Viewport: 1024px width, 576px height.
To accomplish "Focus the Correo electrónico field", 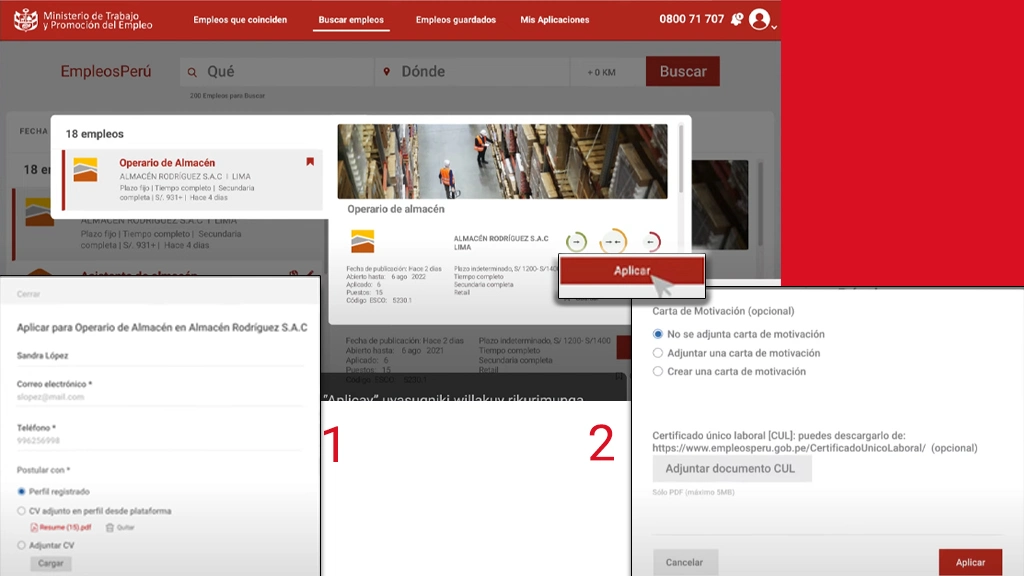I will 160,397.
